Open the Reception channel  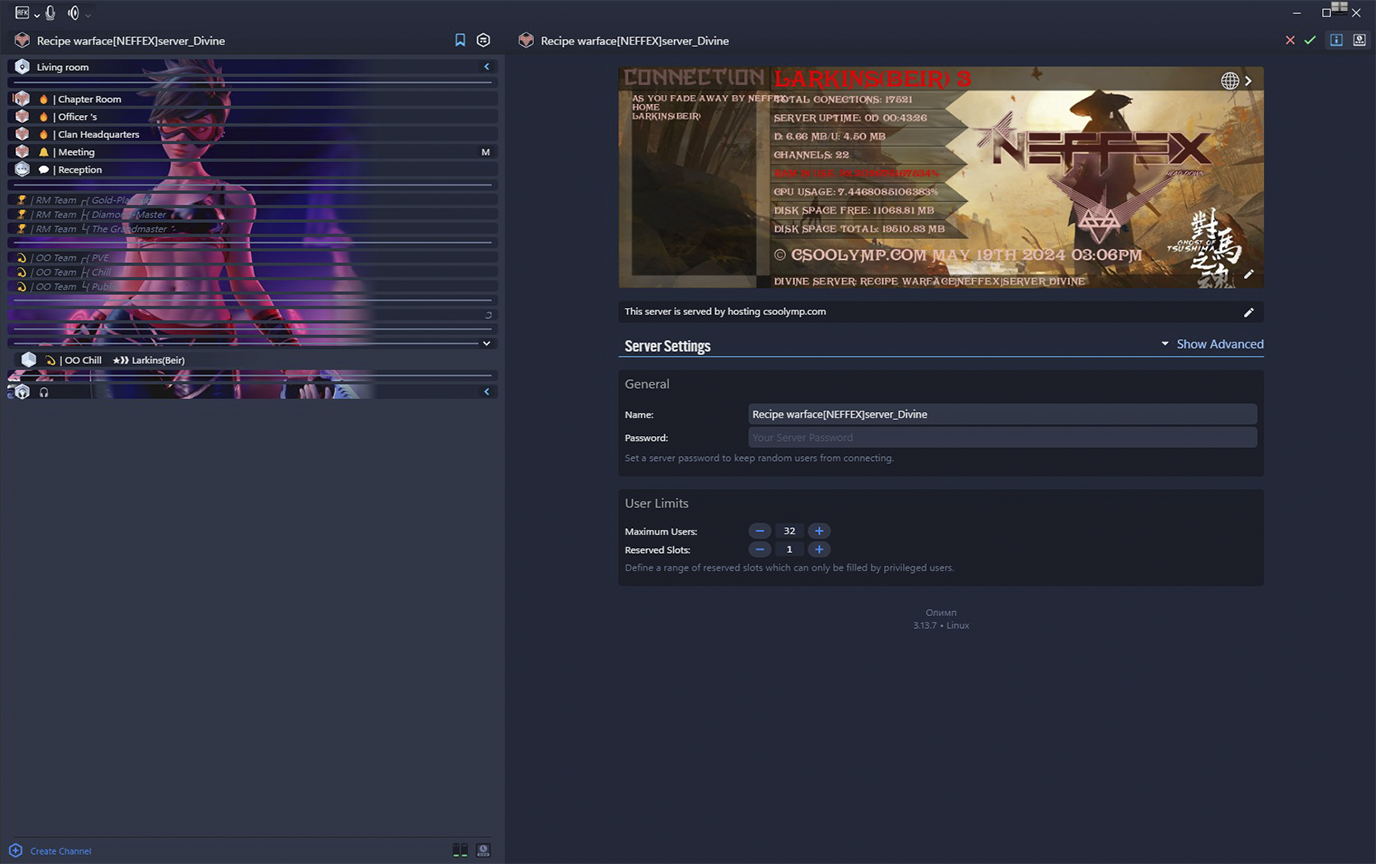coord(252,170)
